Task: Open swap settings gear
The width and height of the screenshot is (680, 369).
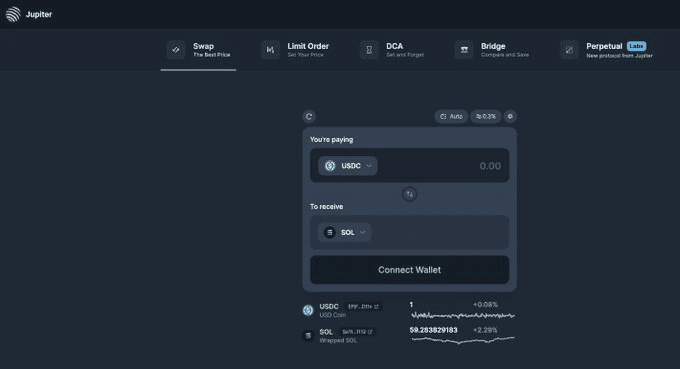Action: coord(510,116)
